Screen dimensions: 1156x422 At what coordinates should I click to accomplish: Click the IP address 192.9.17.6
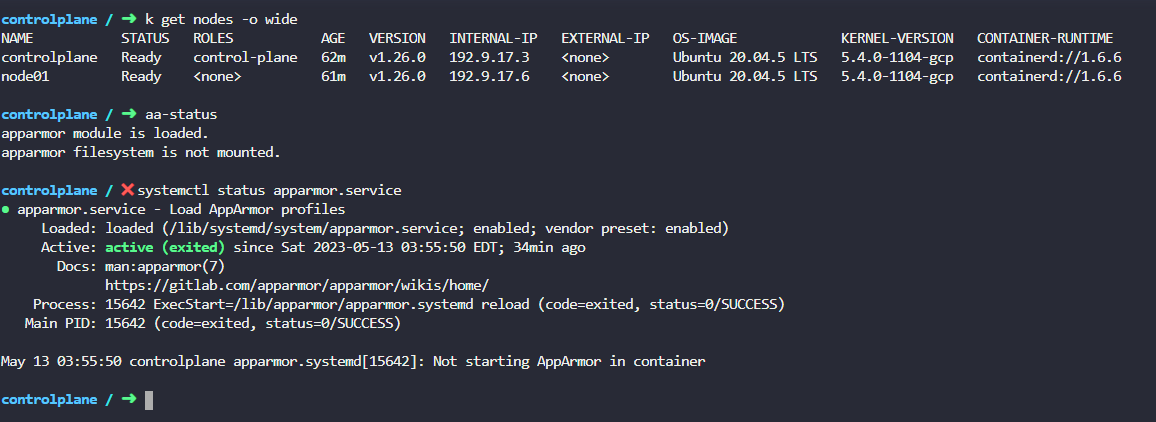click(489, 76)
